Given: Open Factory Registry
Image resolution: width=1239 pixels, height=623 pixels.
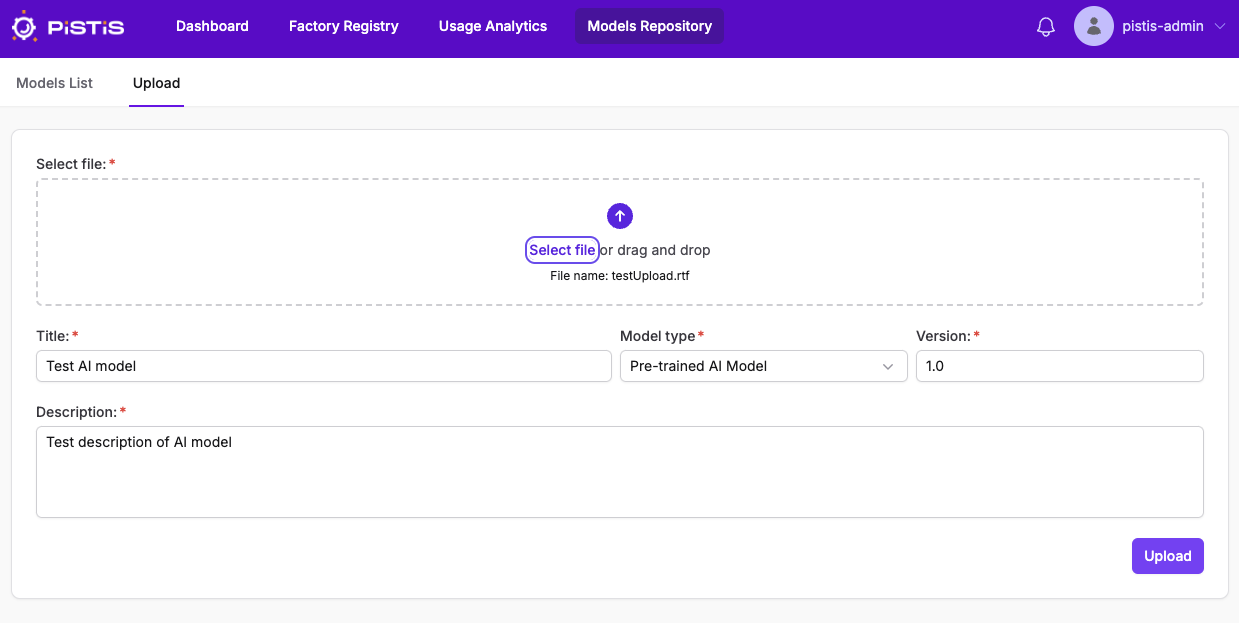Looking at the screenshot, I should [344, 26].
